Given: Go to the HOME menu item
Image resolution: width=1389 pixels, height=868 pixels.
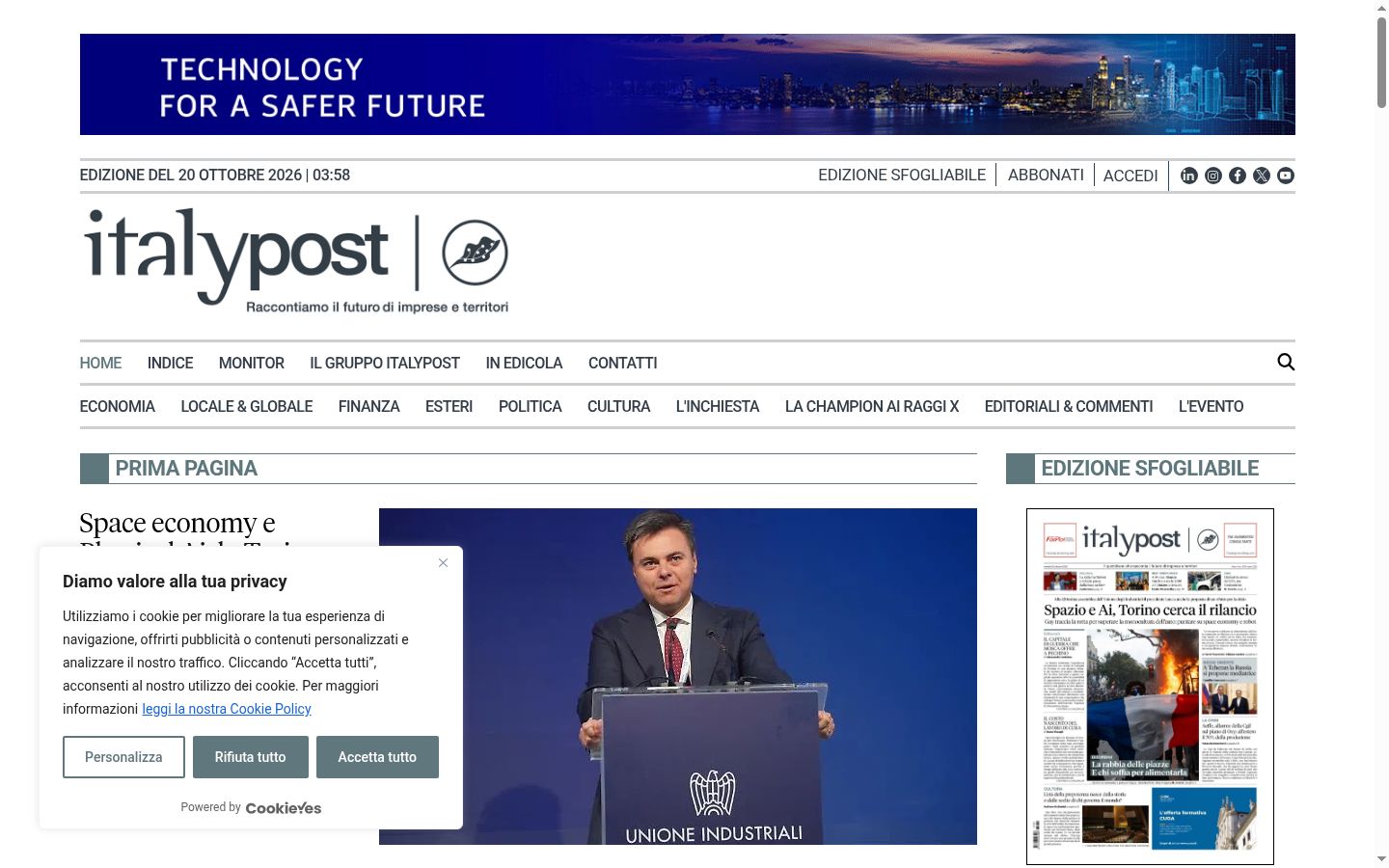Looking at the screenshot, I should pos(100,363).
